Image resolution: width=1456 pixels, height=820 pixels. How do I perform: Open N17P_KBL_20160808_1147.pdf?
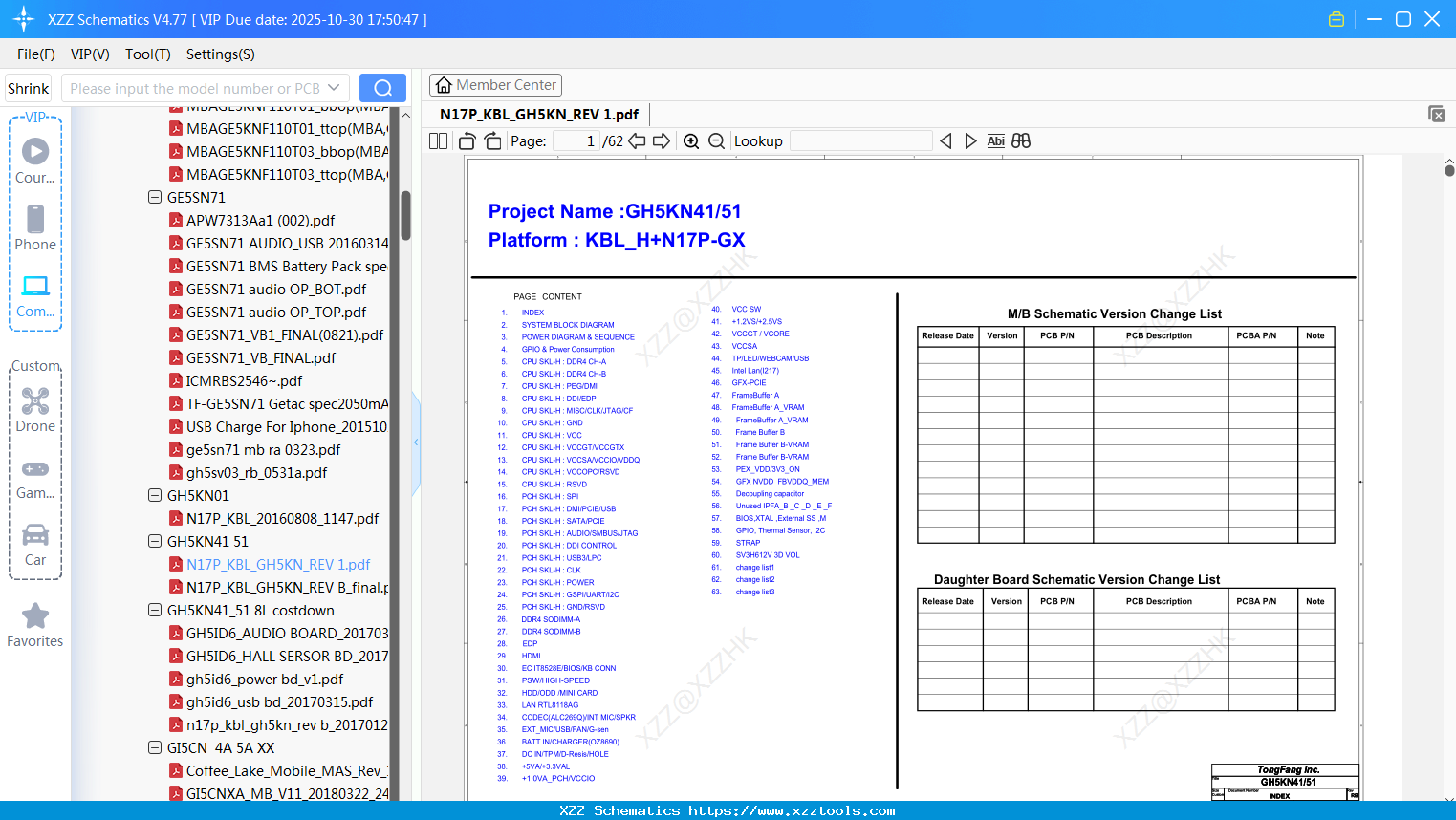282,518
